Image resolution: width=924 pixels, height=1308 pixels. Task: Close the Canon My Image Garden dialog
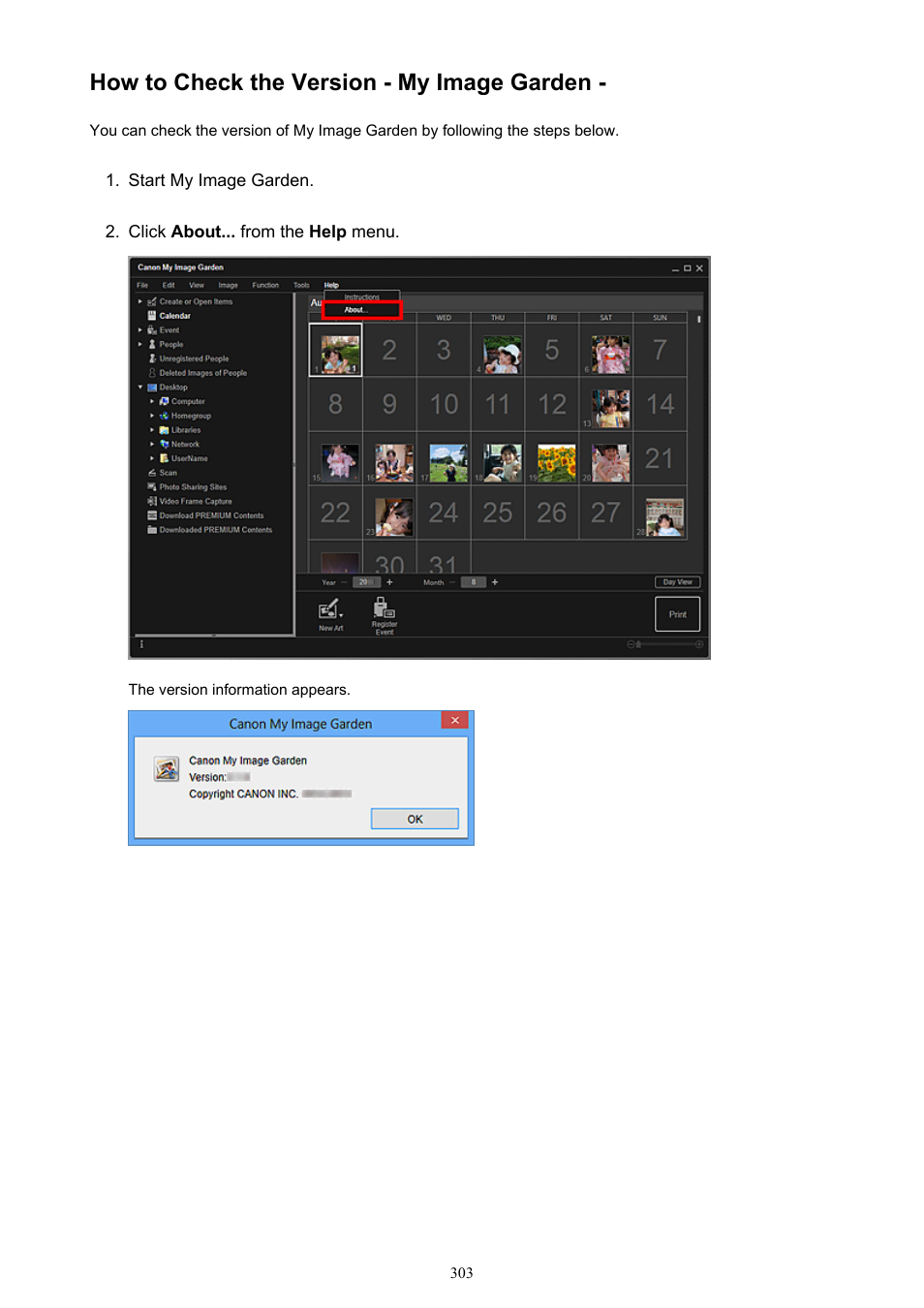(454, 720)
